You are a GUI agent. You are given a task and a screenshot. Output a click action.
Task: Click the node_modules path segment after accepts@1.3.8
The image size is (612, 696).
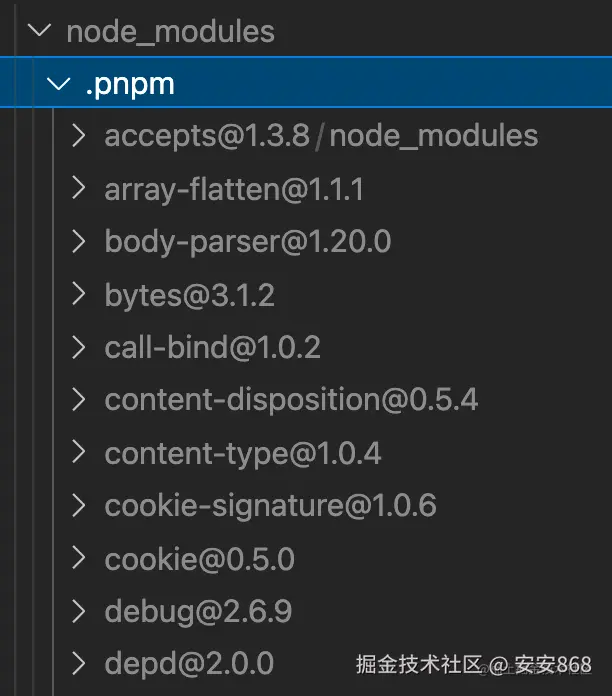[433, 136]
